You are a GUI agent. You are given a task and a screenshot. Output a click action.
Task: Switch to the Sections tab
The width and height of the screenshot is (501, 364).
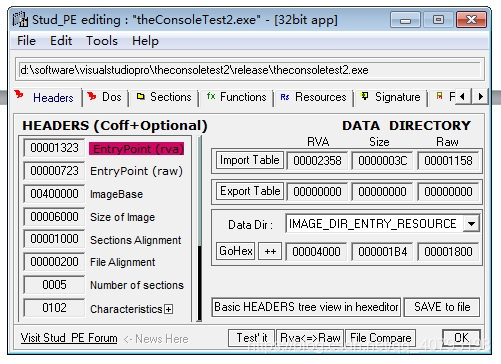point(164,97)
